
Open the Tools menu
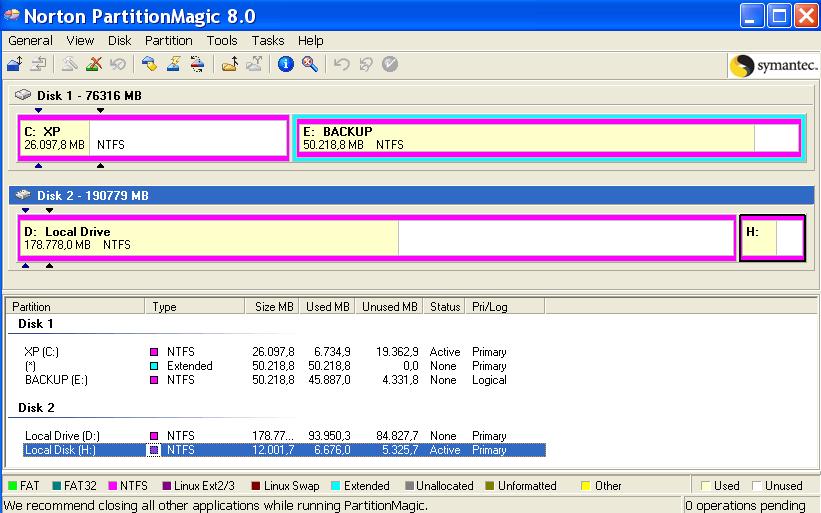pyautogui.click(x=222, y=40)
